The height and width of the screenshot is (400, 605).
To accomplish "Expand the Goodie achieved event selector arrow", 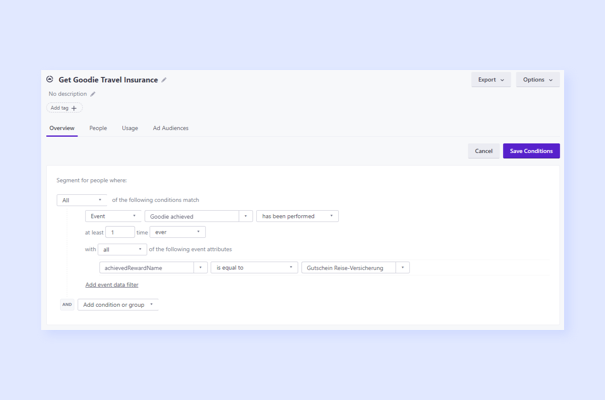I will (x=246, y=216).
